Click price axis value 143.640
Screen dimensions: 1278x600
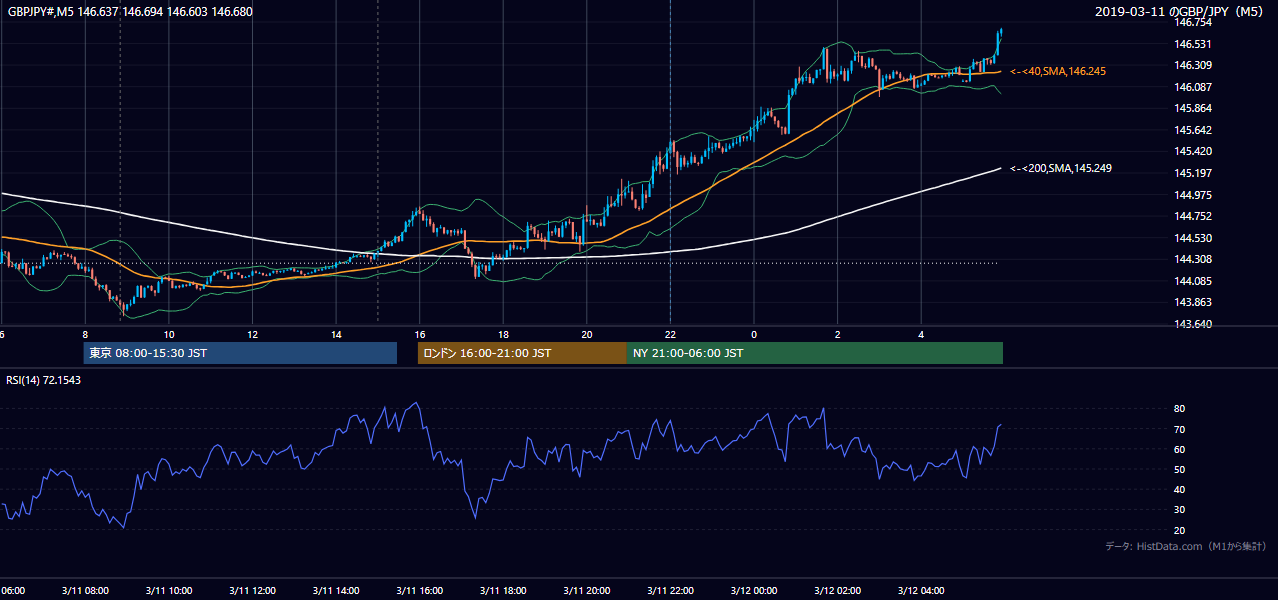1193,324
